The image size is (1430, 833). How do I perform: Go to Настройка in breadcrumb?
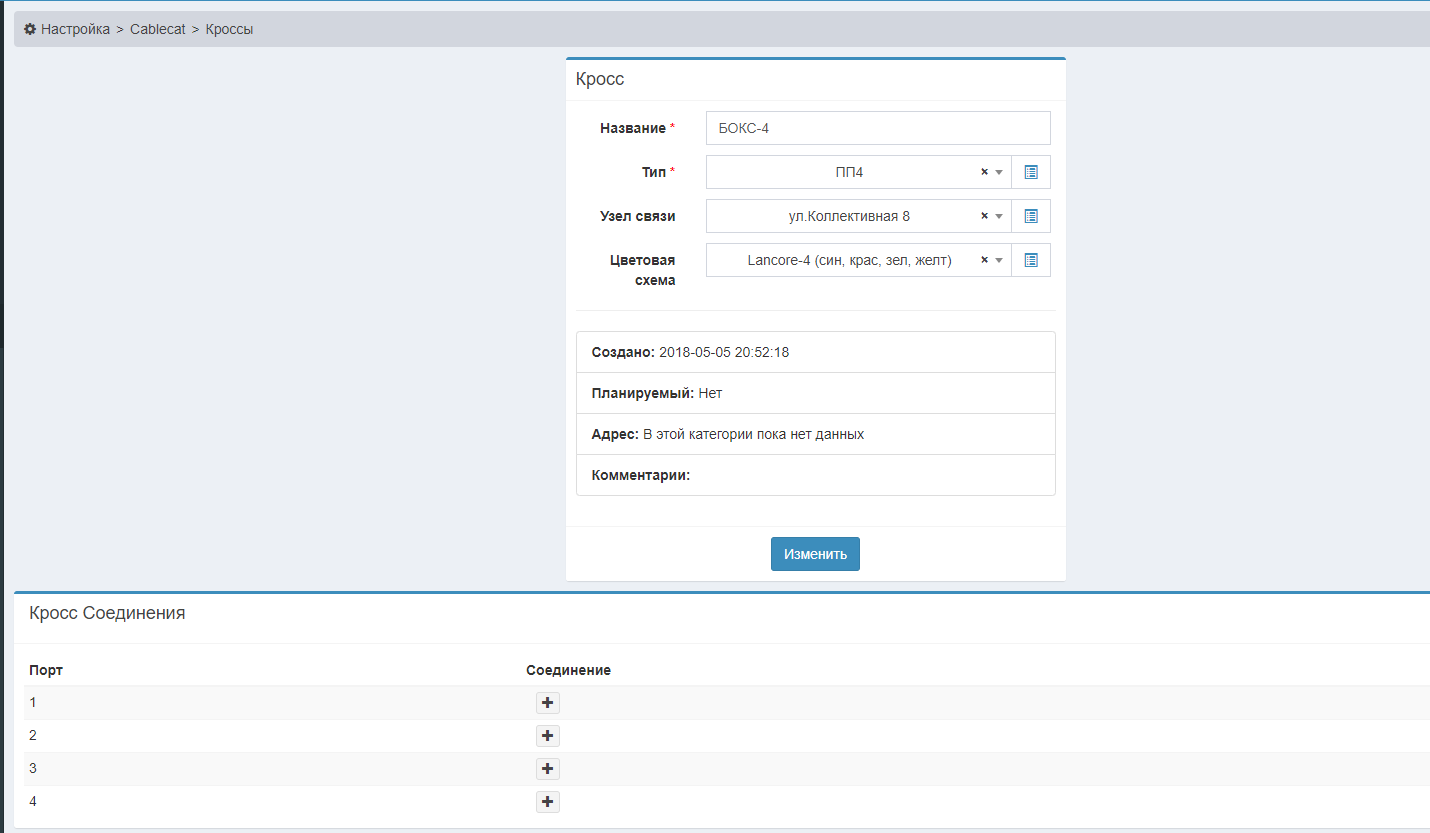coord(75,29)
